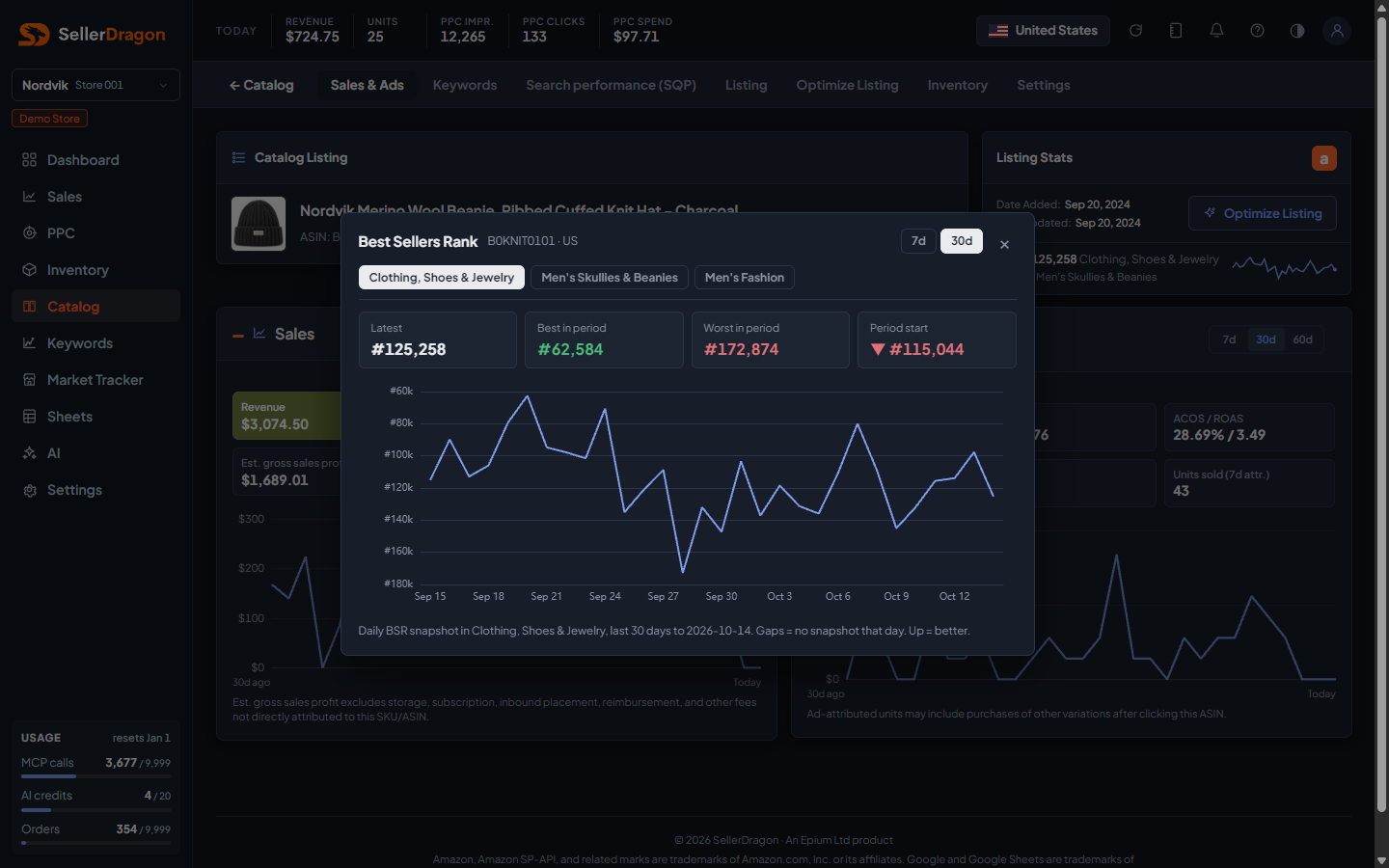1389x868 pixels.
Task: Open the top Keywords tab
Action: point(465,85)
